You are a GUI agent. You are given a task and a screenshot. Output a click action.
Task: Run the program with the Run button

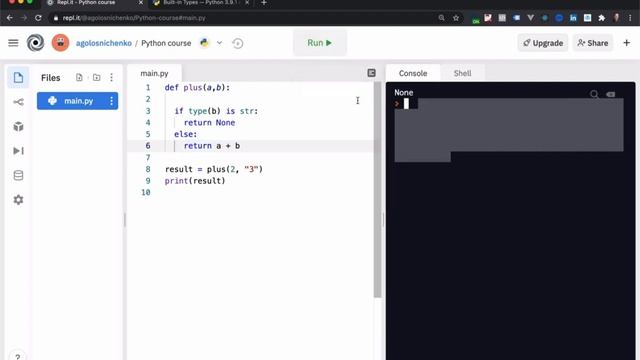pyautogui.click(x=320, y=42)
